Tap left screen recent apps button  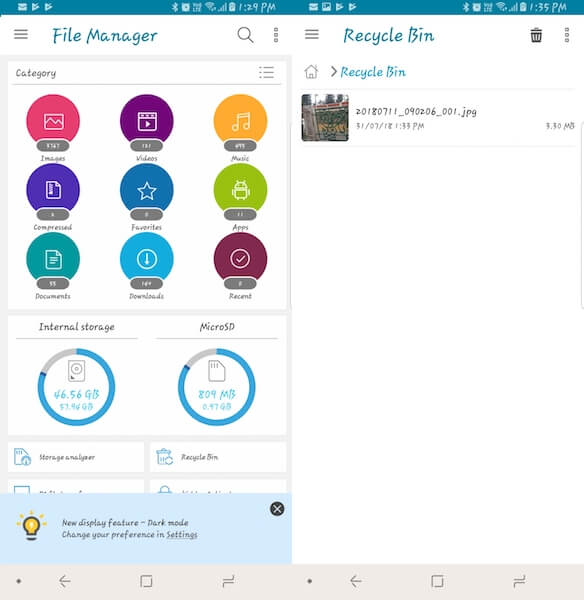pyautogui.click(x=228, y=581)
